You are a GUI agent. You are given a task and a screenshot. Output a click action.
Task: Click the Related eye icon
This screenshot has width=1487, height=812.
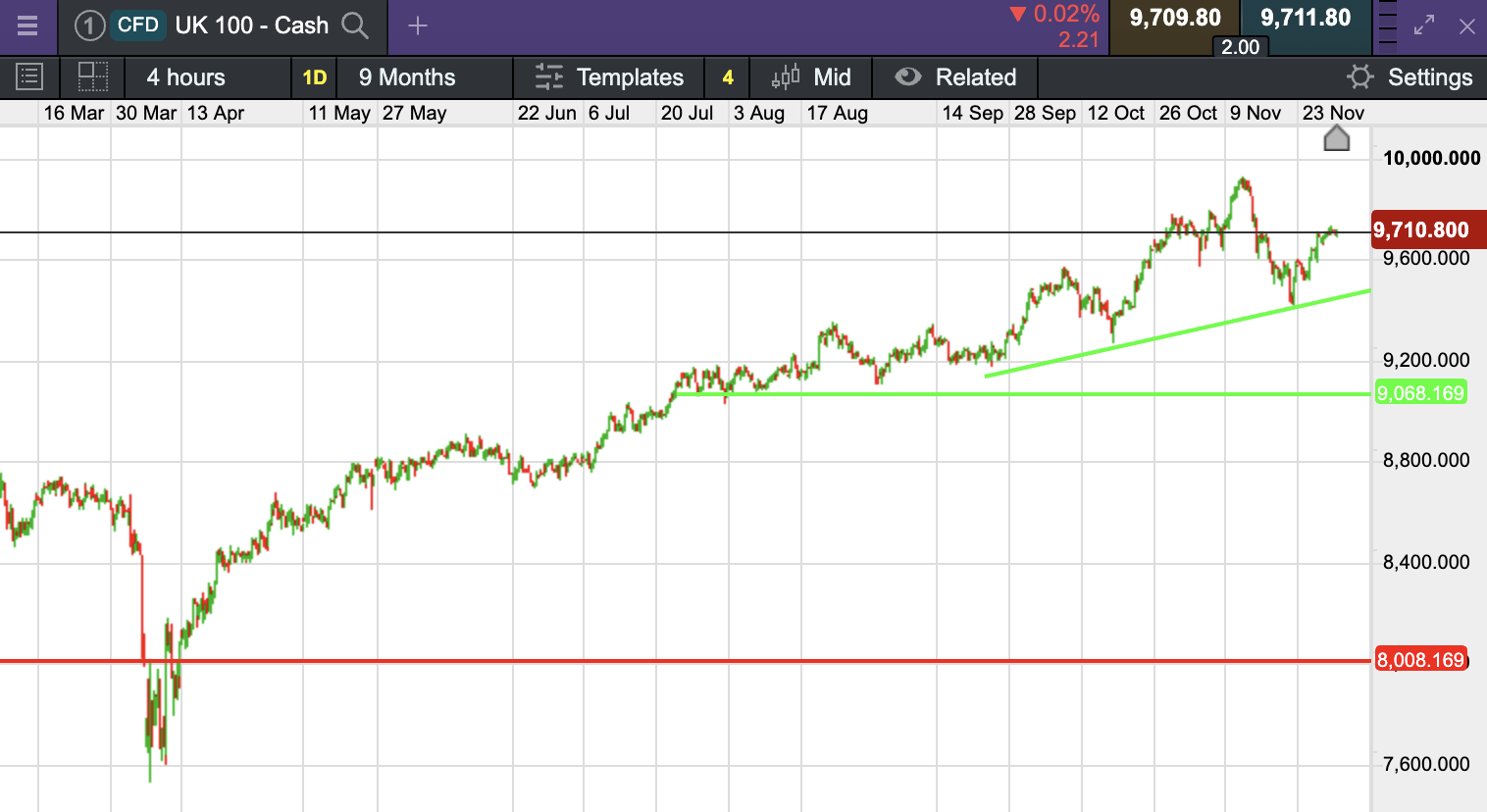coord(908,76)
